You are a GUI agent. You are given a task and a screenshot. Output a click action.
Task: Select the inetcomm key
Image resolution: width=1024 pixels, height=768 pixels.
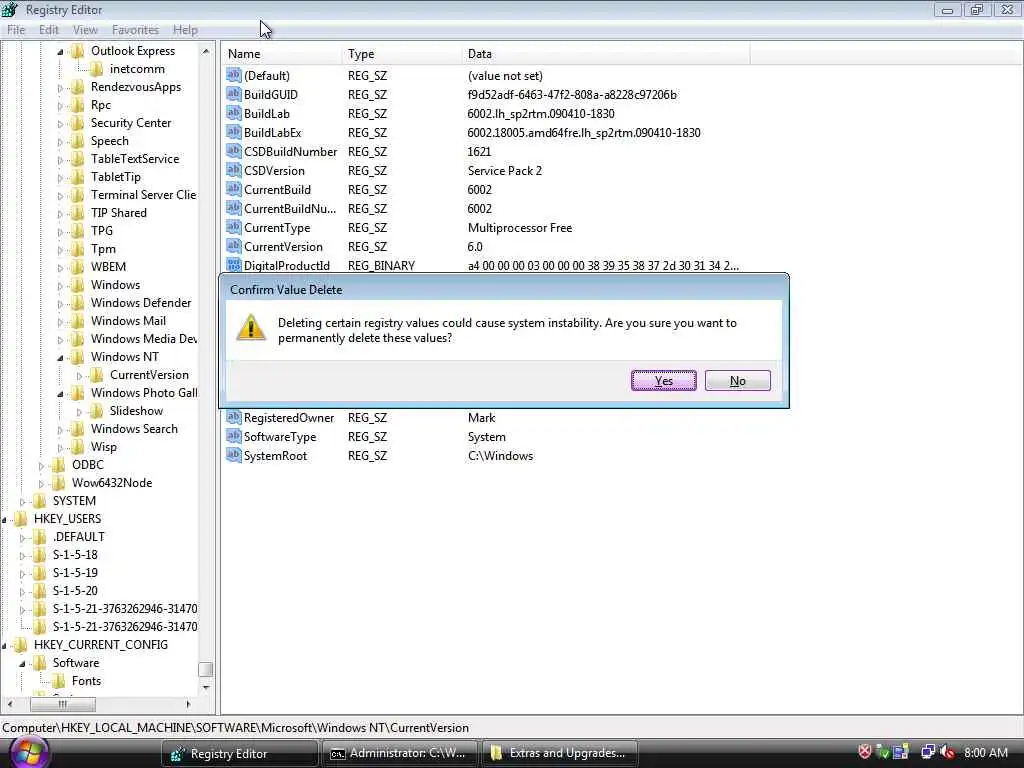137,69
